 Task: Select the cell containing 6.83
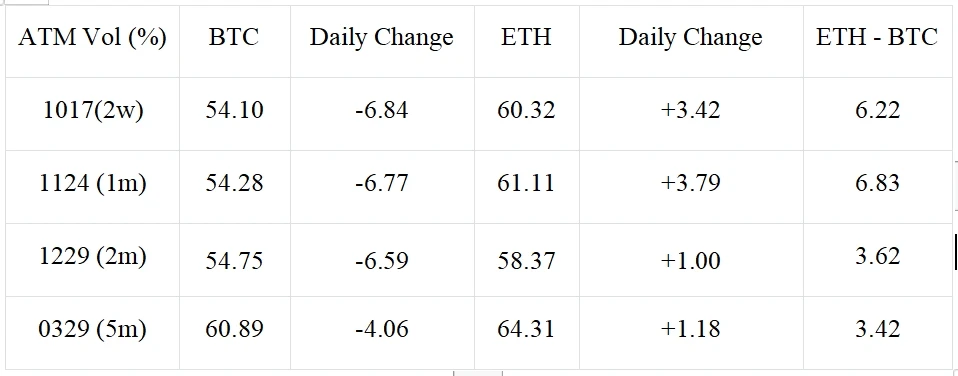pyautogui.click(x=877, y=186)
